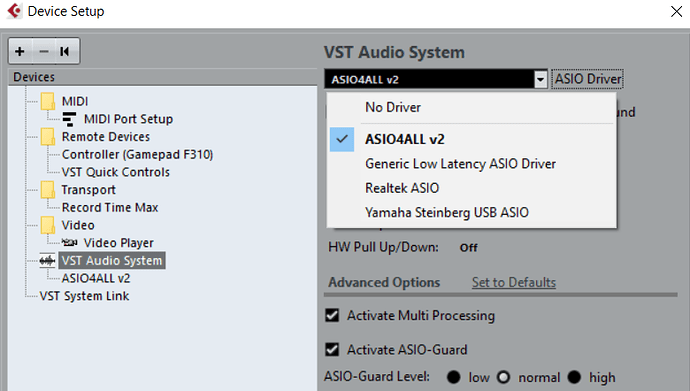Collapse the ASIO Driver dropdown arrow

click(540, 80)
